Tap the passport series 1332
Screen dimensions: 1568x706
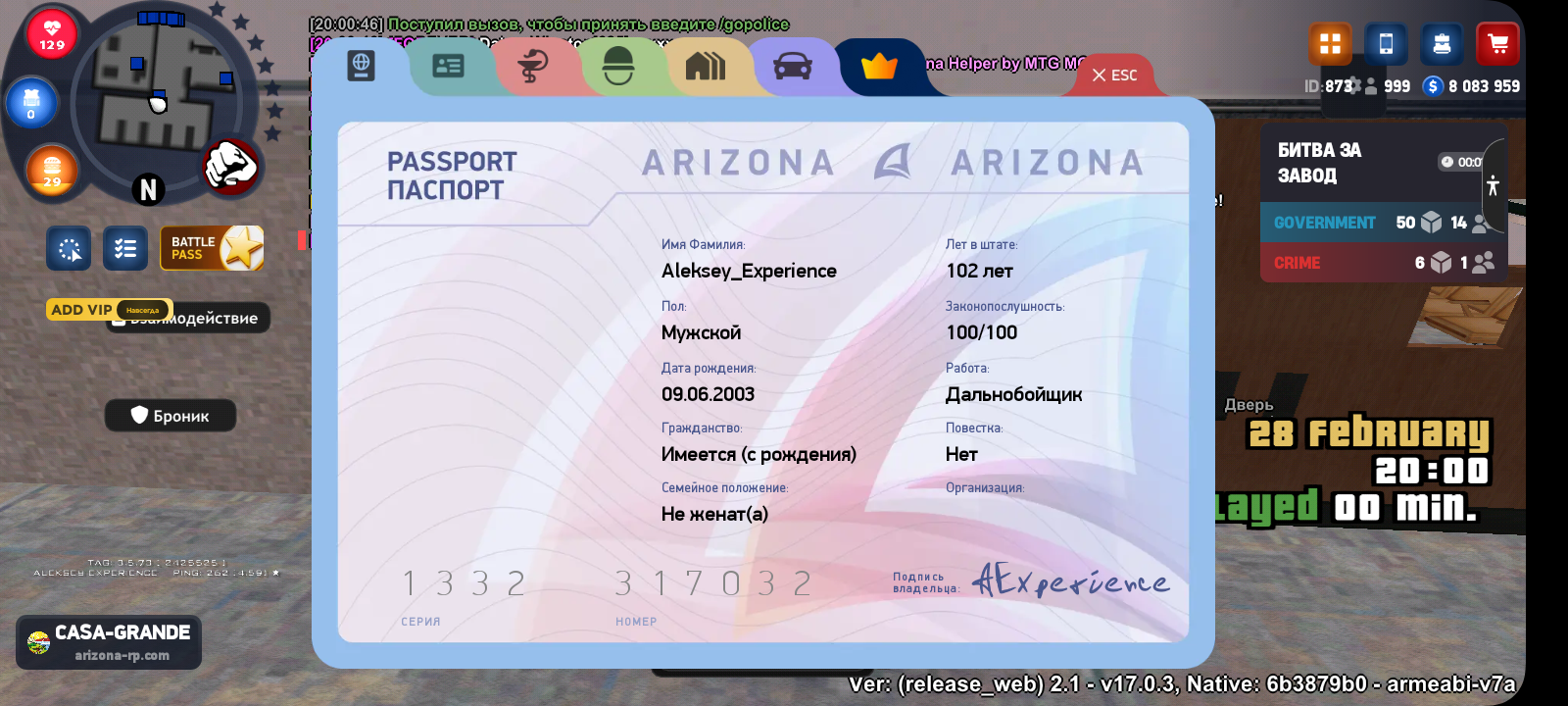point(465,583)
